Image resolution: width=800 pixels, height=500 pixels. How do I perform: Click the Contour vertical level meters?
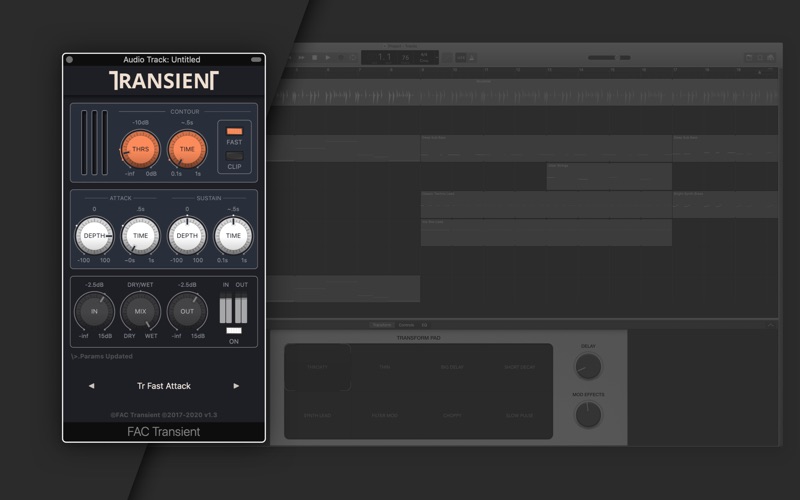pyautogui.click(x=94, y=143)
